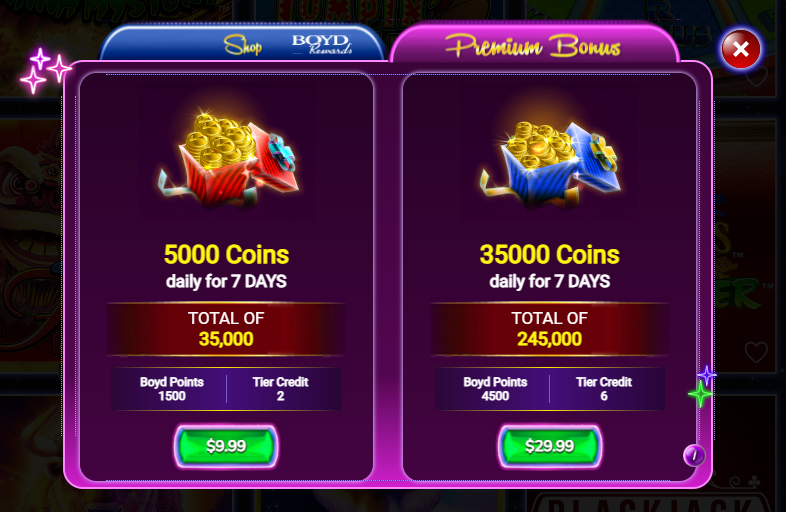Screen dimensions: 786x512
Task: Click the 5000 Coins title
Action: click(226, 254)
